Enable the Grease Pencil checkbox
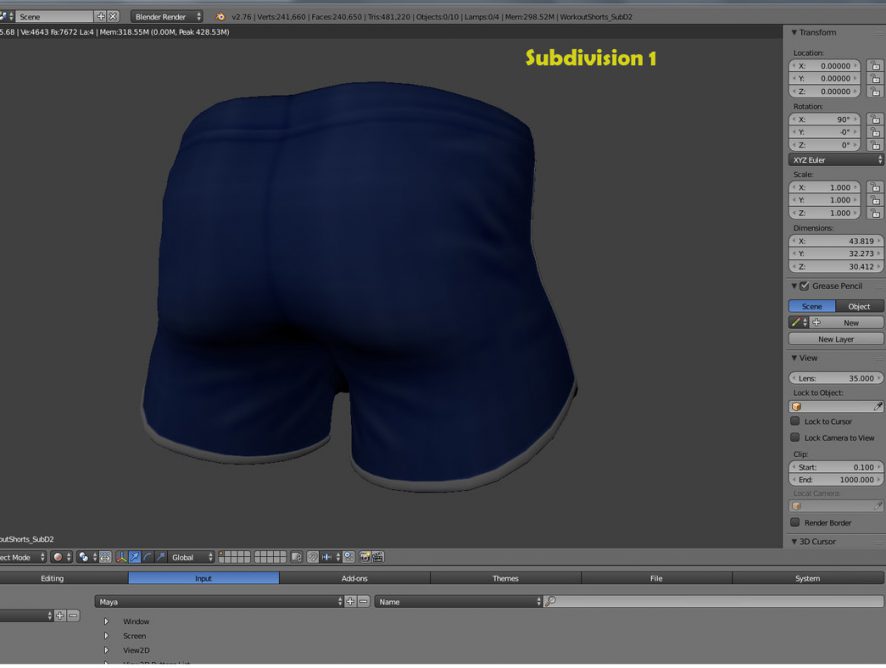Screen dimensions: 886x668 coord(805,286)
